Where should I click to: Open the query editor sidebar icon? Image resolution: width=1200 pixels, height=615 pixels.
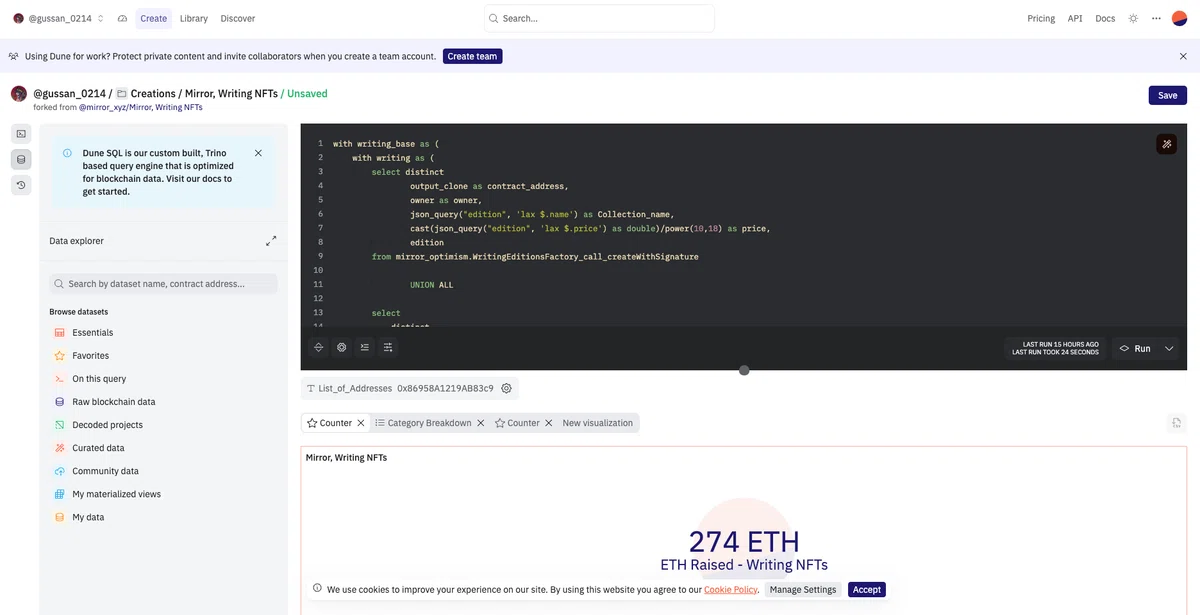pos(21,133)
